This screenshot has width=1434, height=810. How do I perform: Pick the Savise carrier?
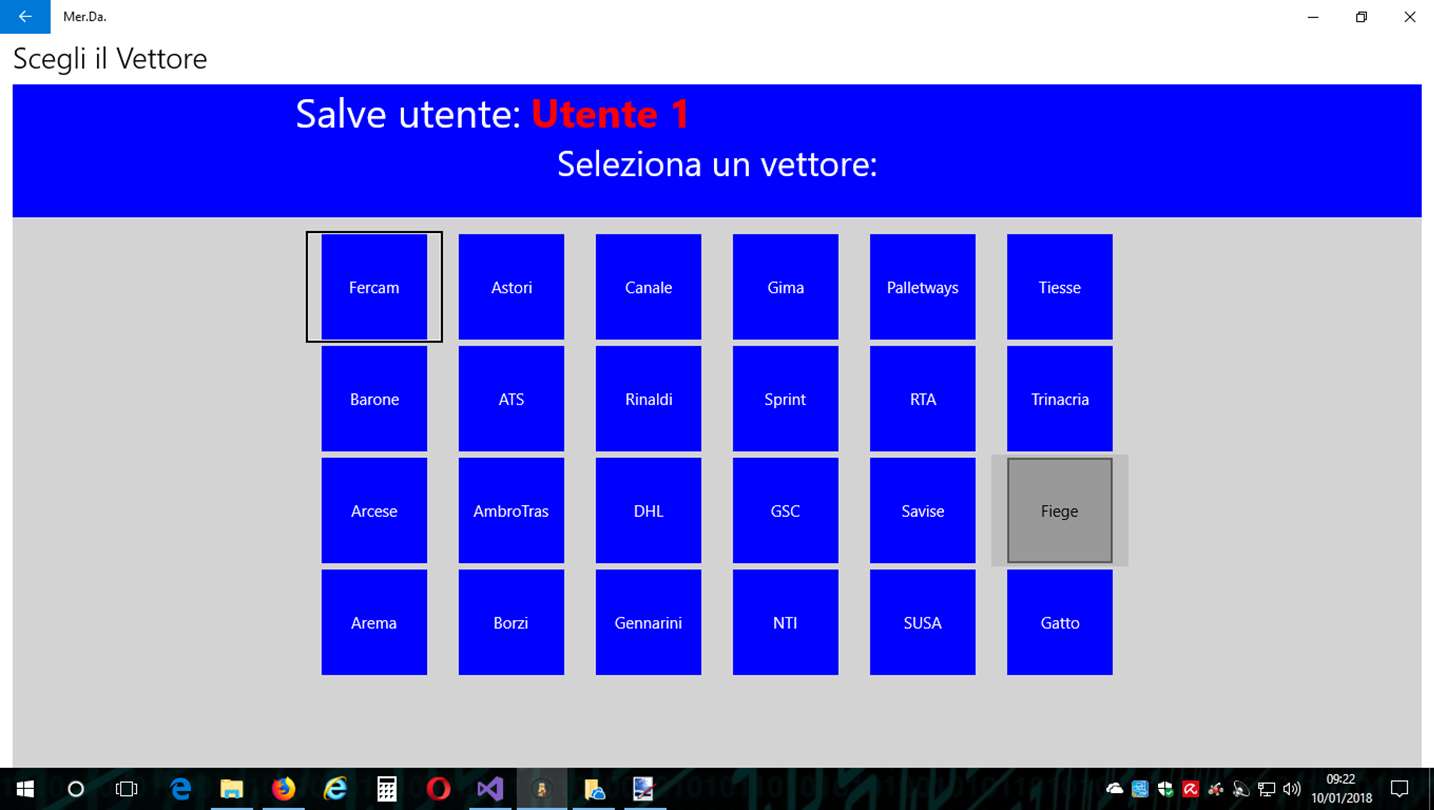[922, 511]
